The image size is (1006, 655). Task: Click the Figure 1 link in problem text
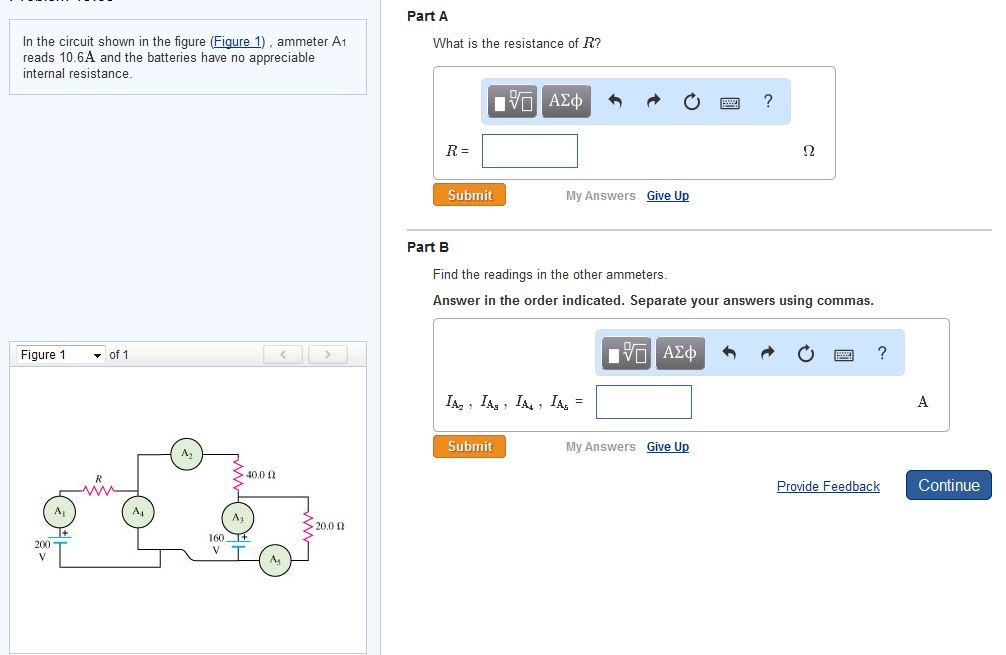tap(237, 42)
